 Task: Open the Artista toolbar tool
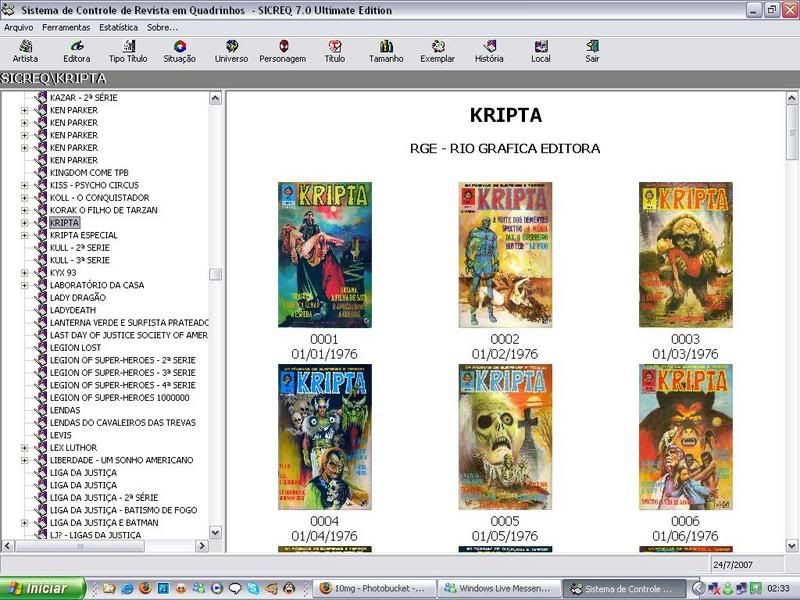coord(26,51)
